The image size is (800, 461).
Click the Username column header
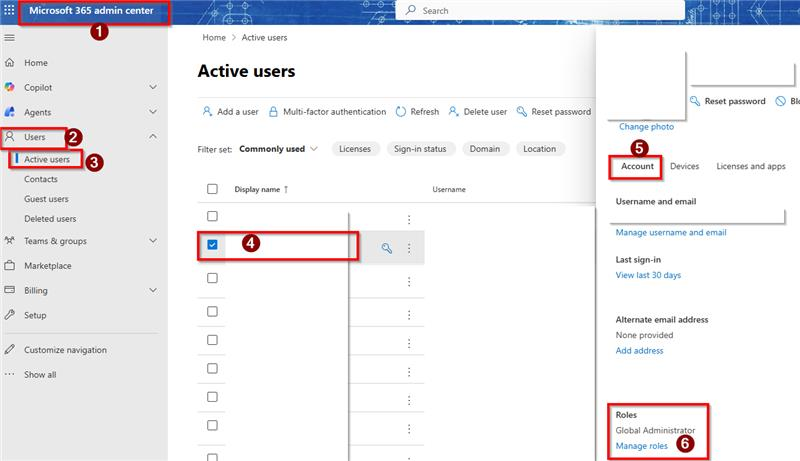[449, 189]
